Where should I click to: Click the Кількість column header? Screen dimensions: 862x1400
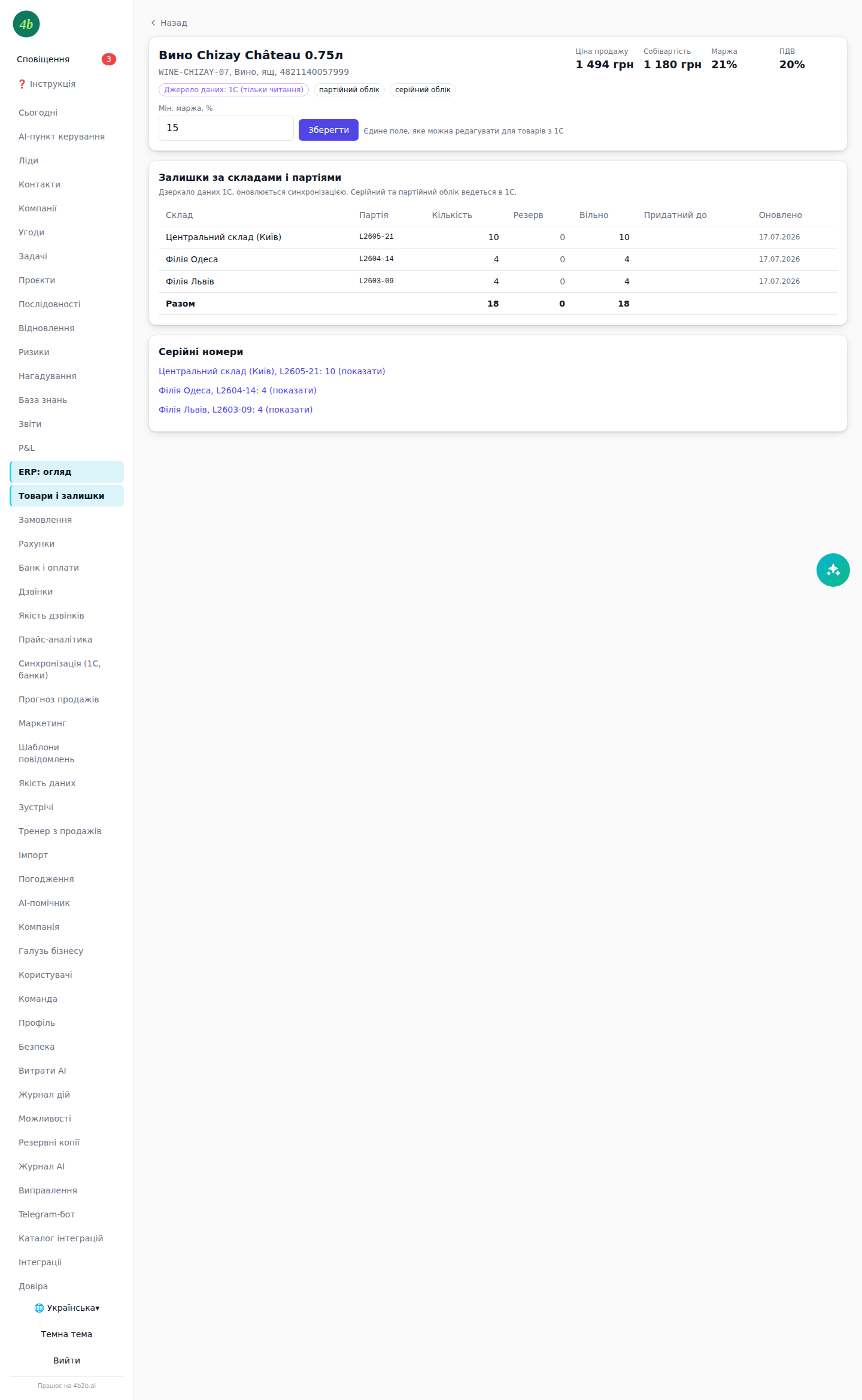tap(452, 215)
